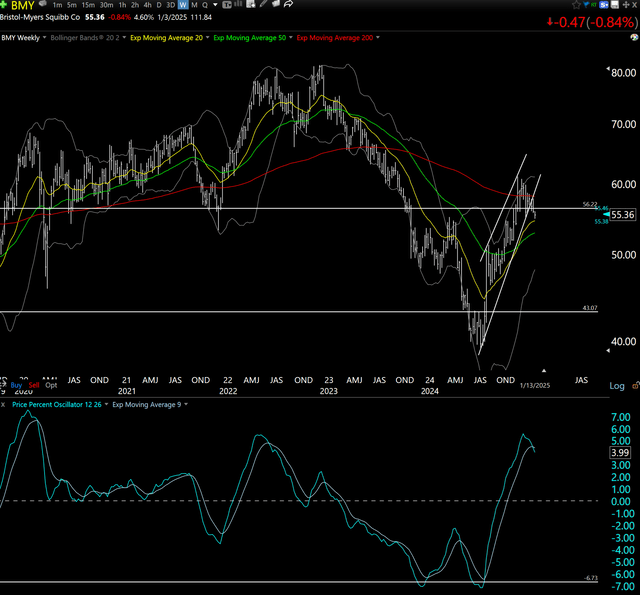This screenshot has height=595, width=640.
Task: Click the green plus add-symbol icon
Action: (x=3, y=4)
